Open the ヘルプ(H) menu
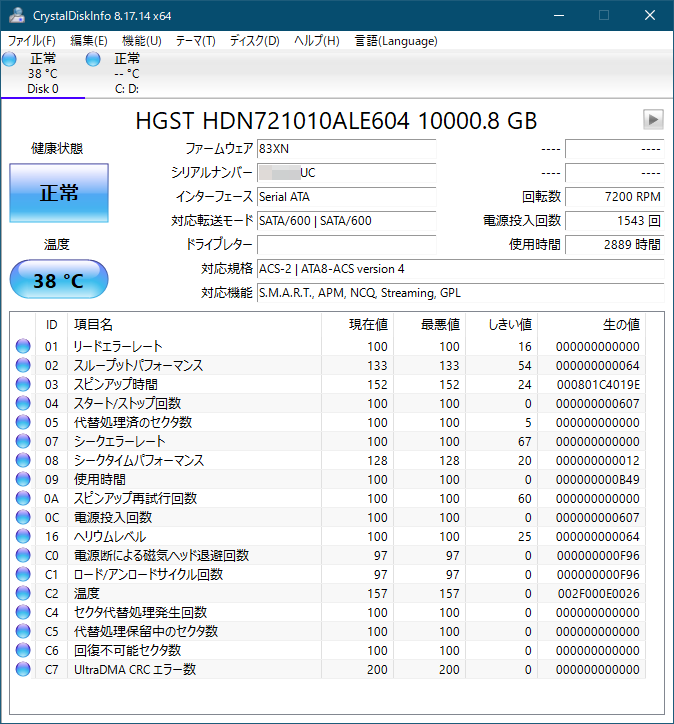 317,41
